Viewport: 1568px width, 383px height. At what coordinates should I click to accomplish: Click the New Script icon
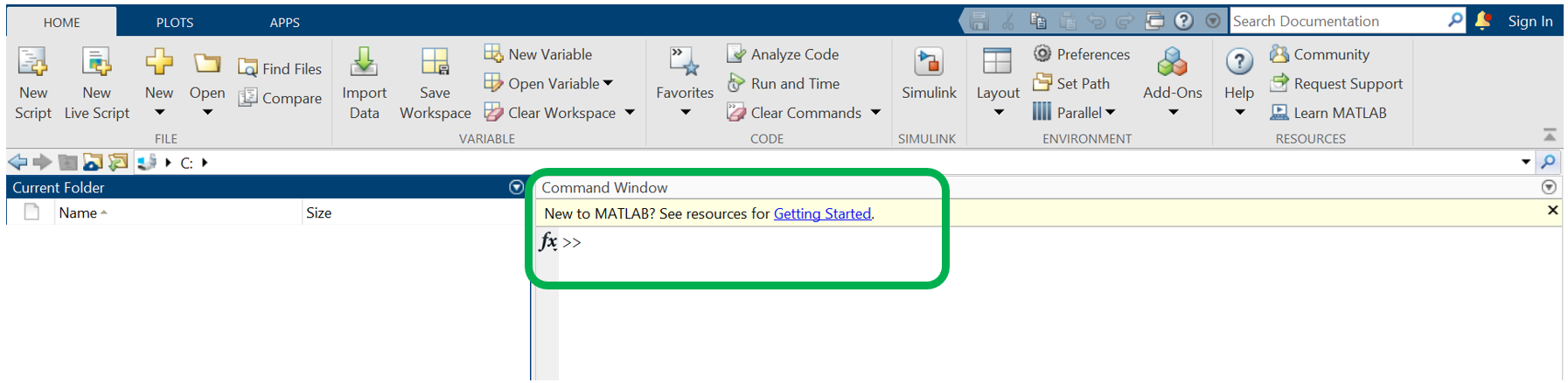point(32,63)
